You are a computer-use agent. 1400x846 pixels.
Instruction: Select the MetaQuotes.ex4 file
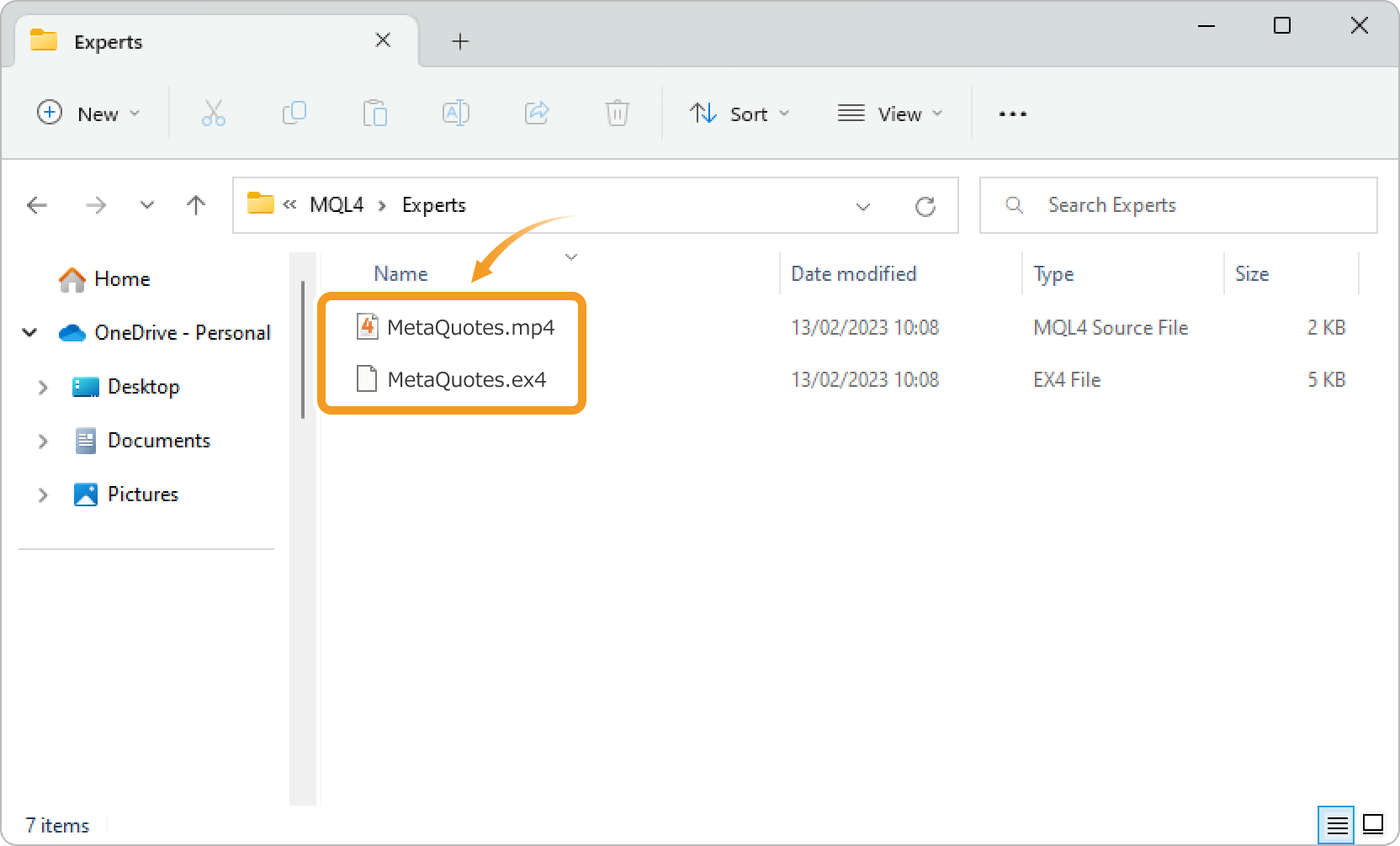pos(466,380)
